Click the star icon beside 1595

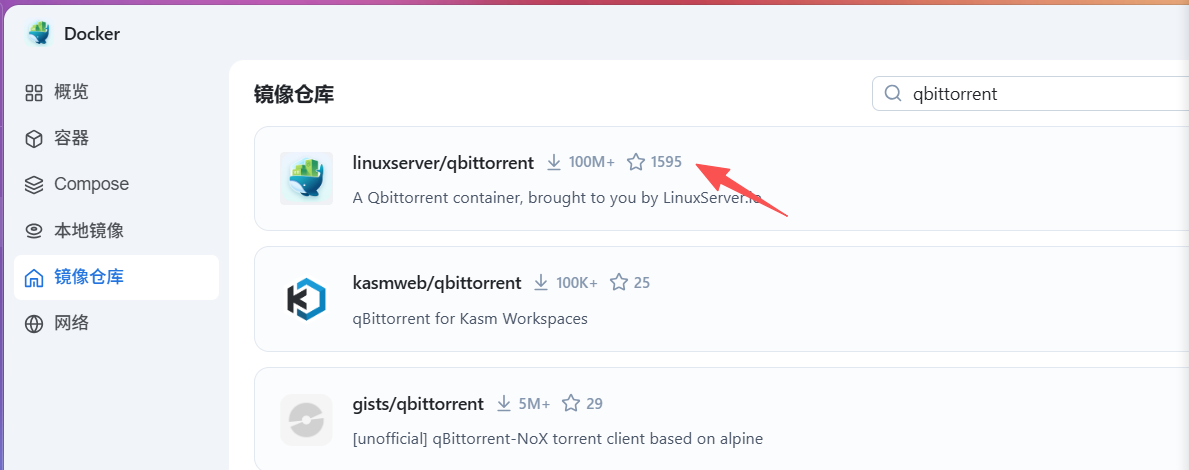pyautogui.click(x=636, y=162)
